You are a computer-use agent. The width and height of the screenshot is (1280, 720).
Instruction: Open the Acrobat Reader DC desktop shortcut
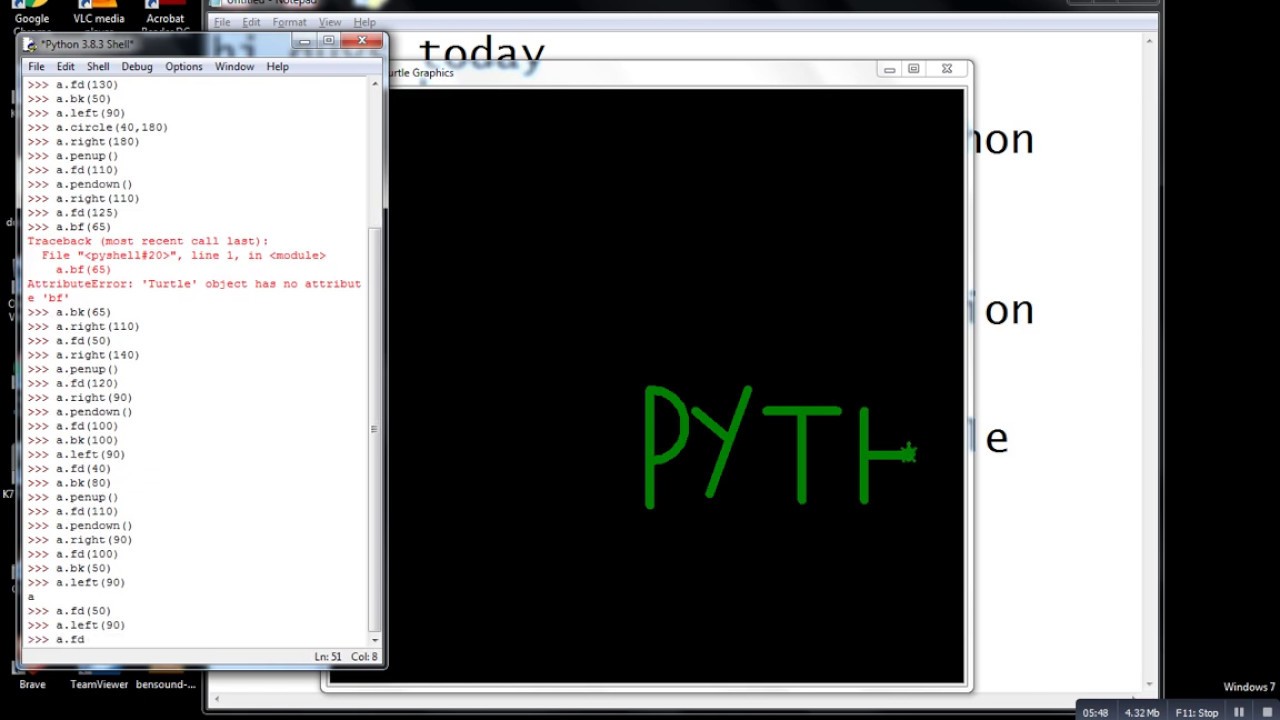click(x=165, y=18)
